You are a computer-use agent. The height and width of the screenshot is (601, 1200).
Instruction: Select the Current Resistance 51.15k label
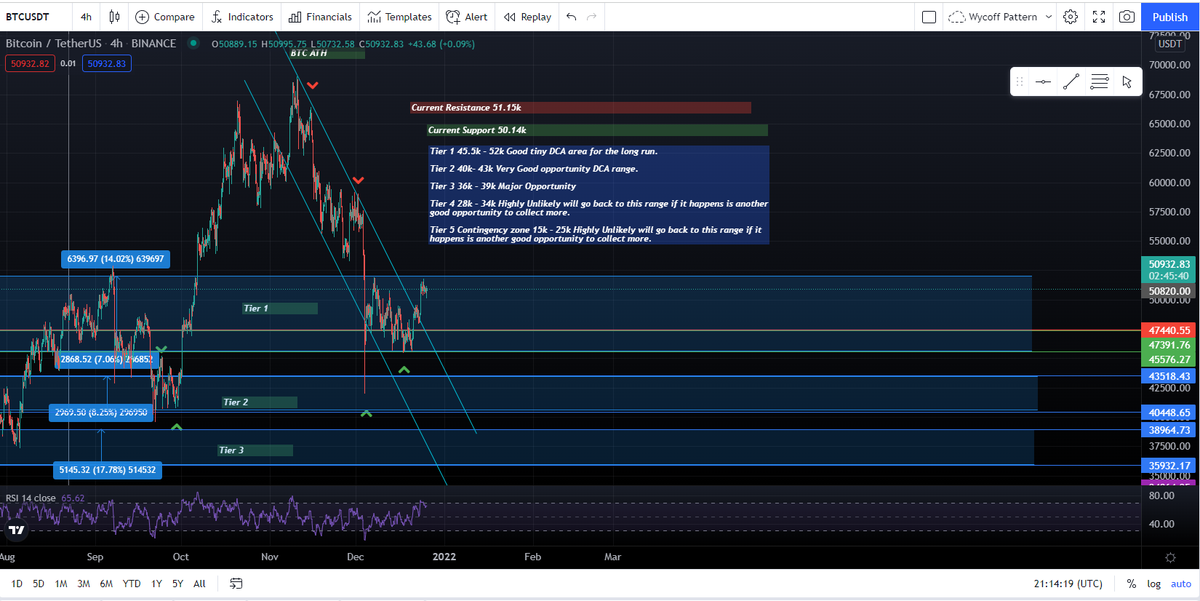pos(580,107)
